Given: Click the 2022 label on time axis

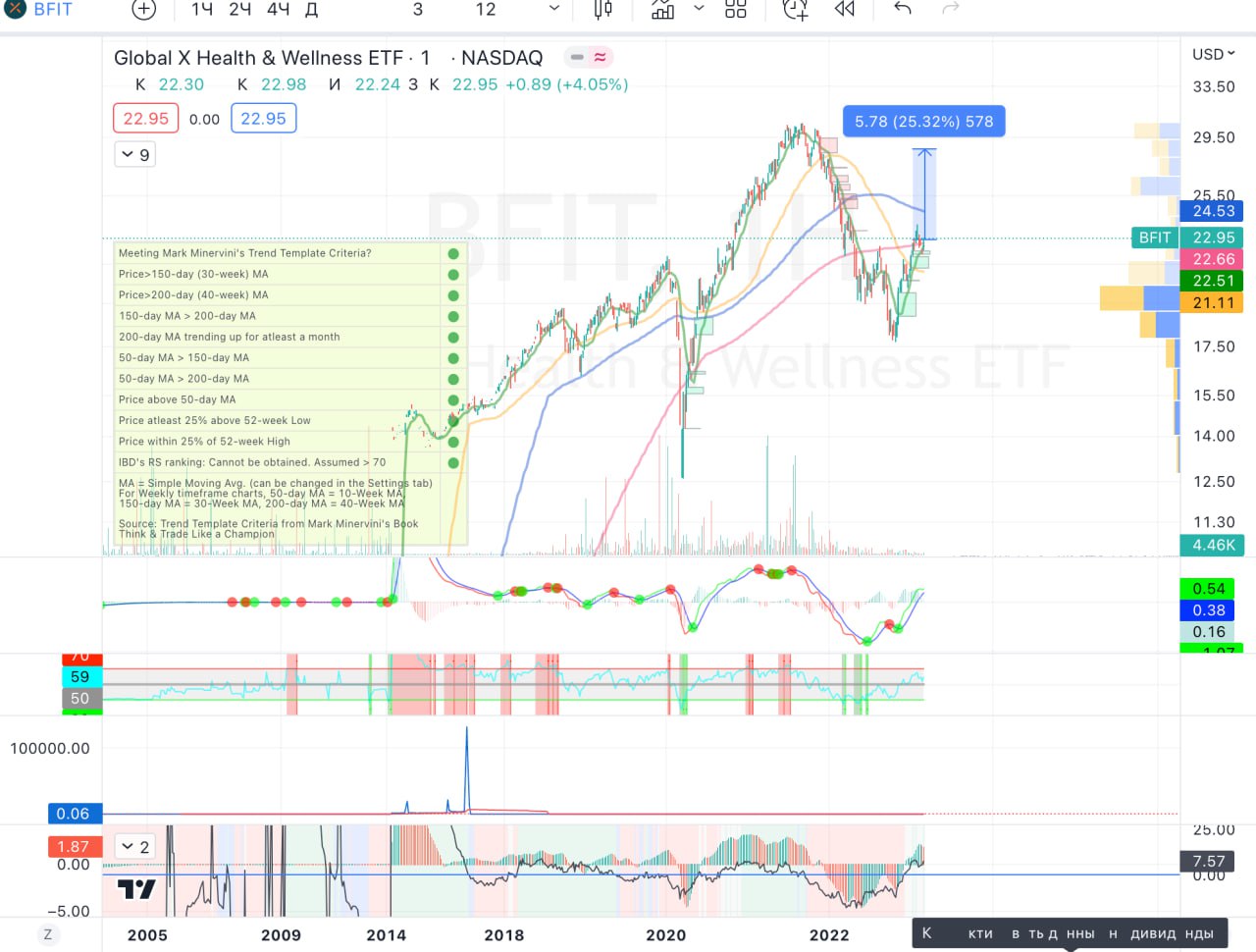Looking at the screenshot, I should point(829,935).
